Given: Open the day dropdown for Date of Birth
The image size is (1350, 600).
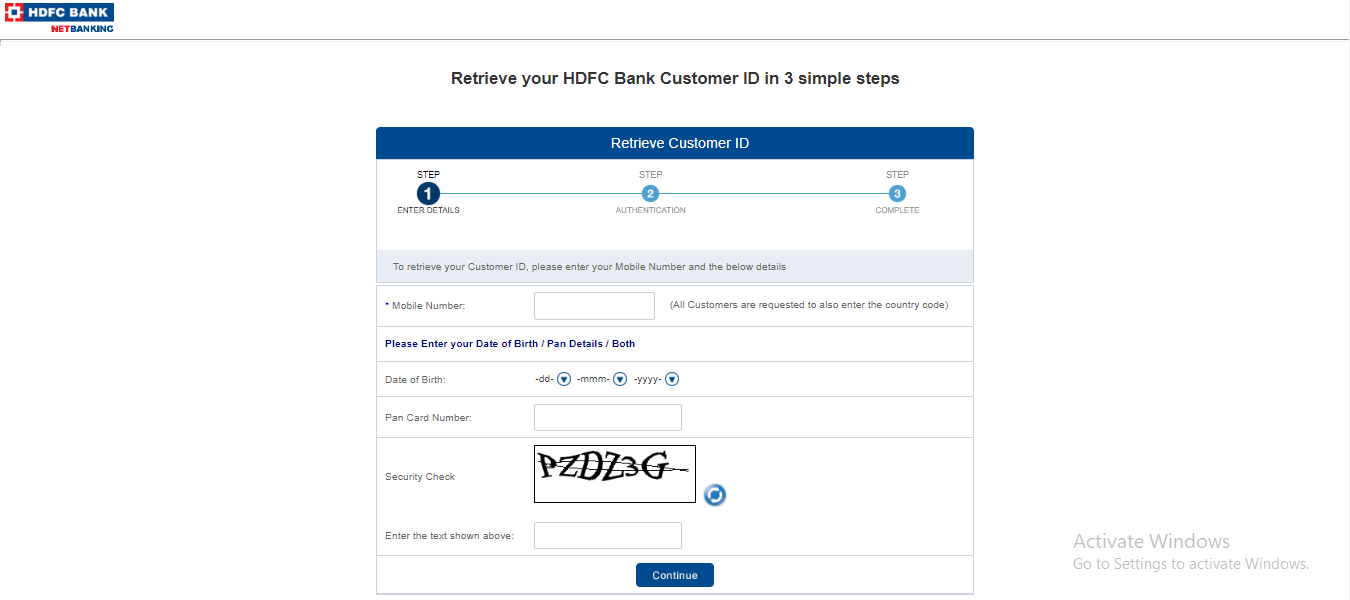Looking at the screenshot, I should 563,379.
